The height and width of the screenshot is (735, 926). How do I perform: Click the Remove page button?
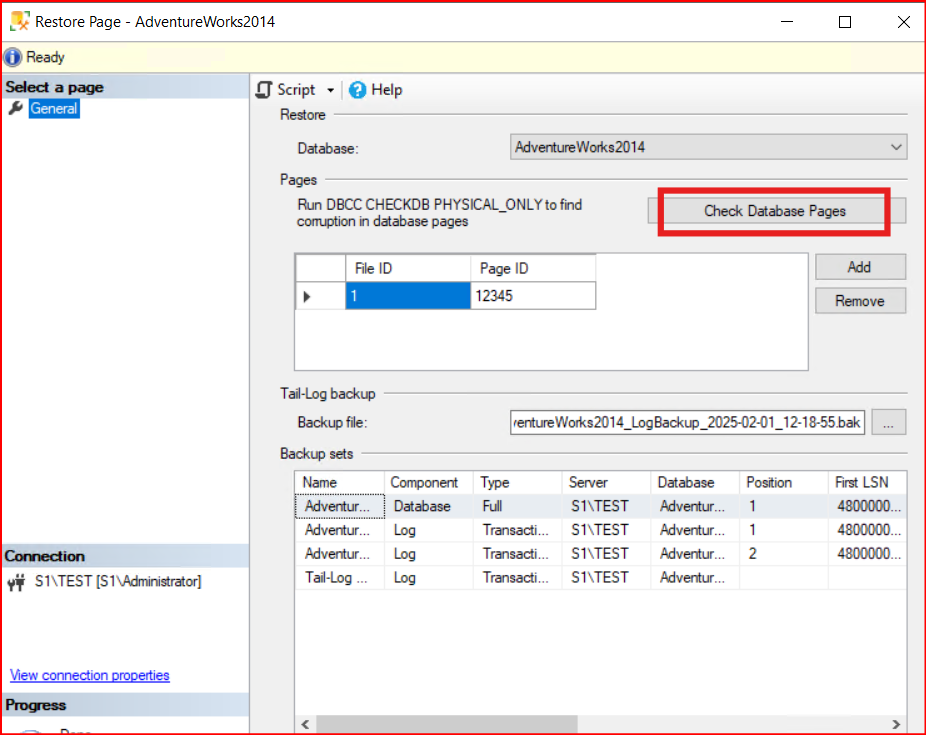point(860,301)
